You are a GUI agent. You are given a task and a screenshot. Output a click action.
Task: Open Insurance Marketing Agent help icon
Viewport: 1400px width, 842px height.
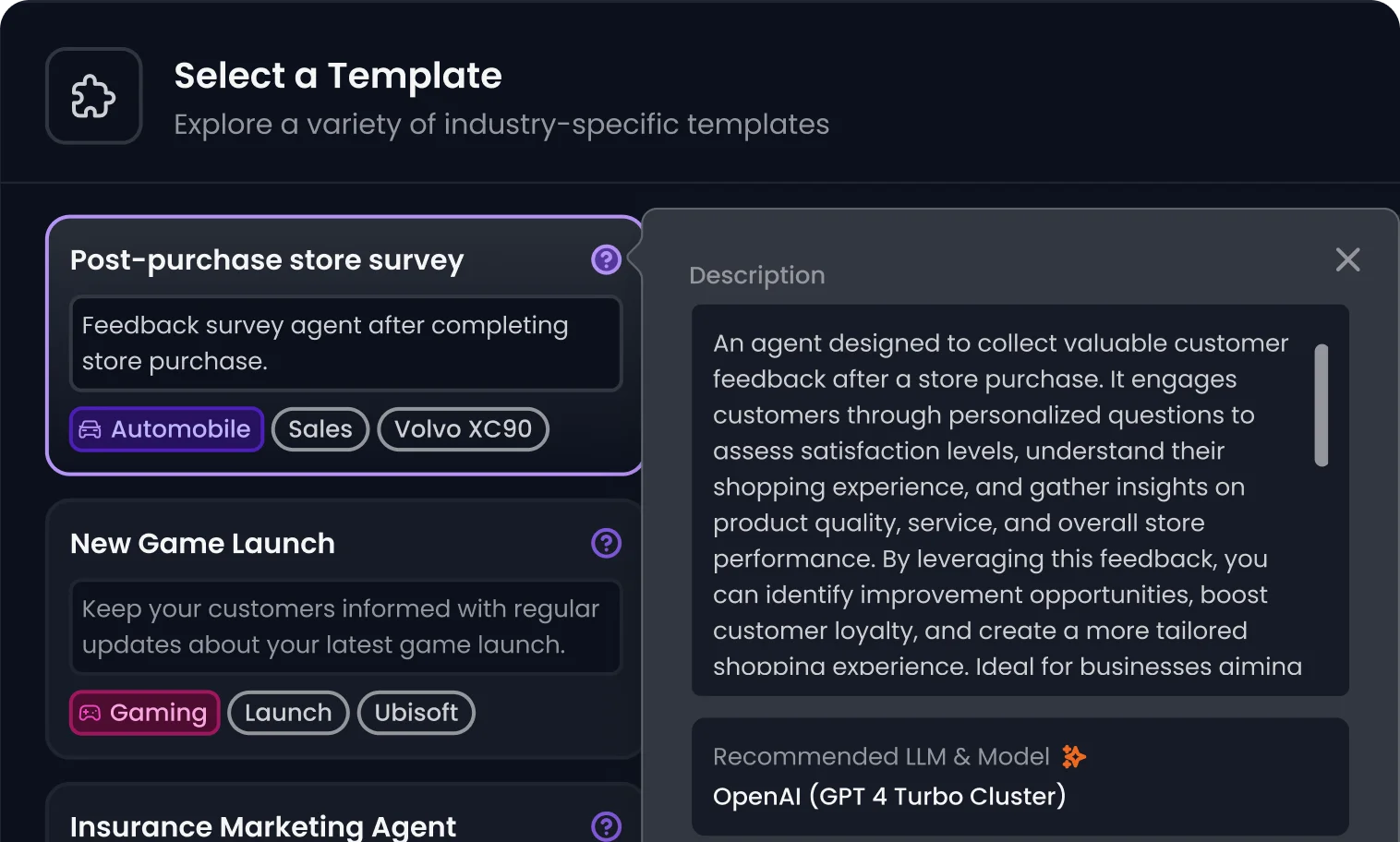point(606,825)
